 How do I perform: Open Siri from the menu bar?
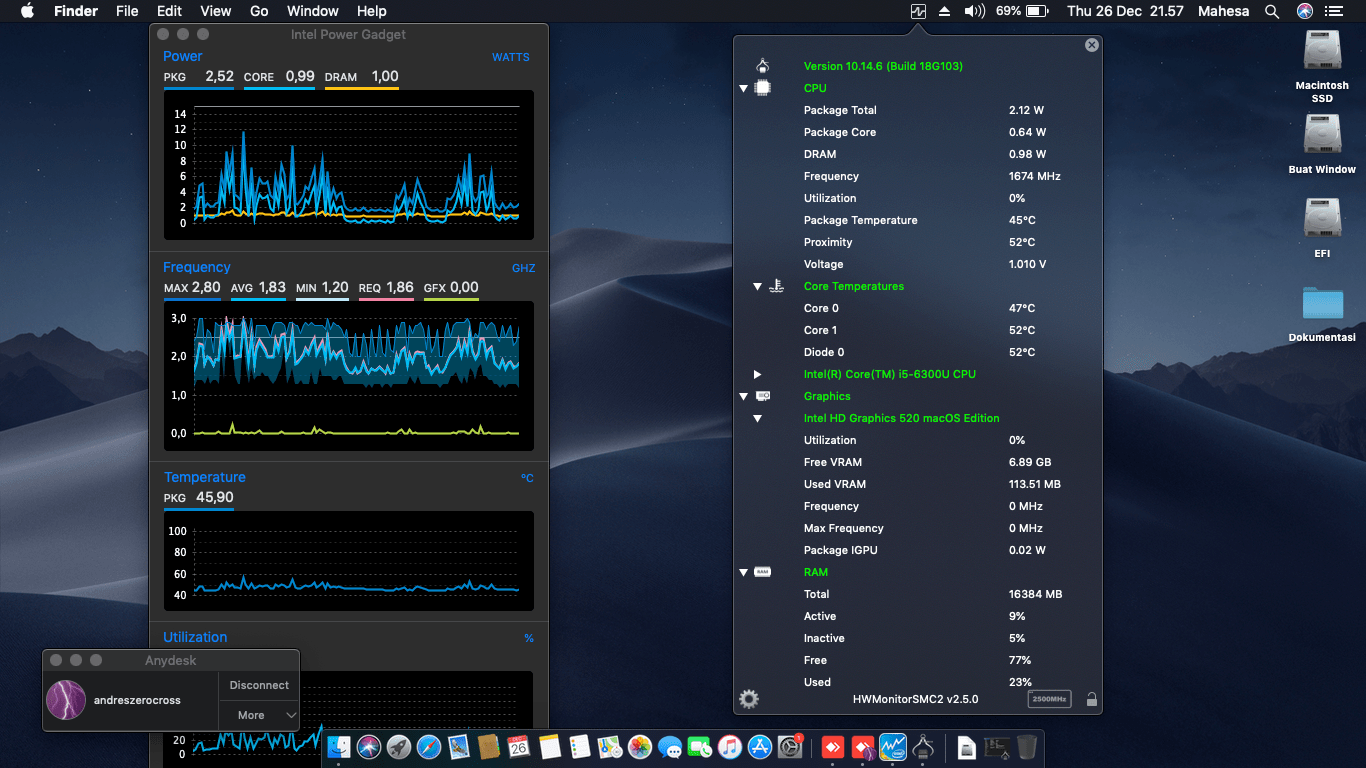(x=1305, y=11)
